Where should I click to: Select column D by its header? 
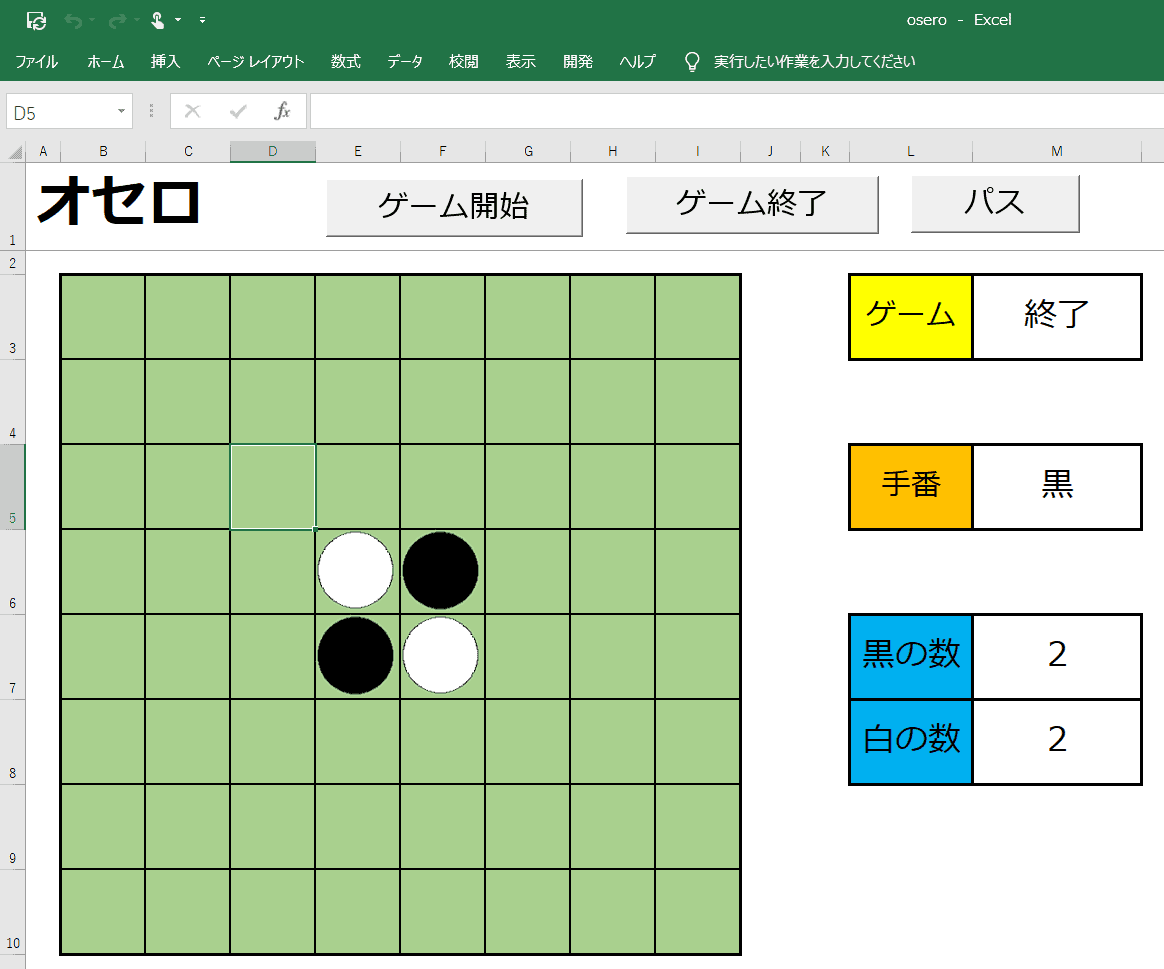click(272, 150)
